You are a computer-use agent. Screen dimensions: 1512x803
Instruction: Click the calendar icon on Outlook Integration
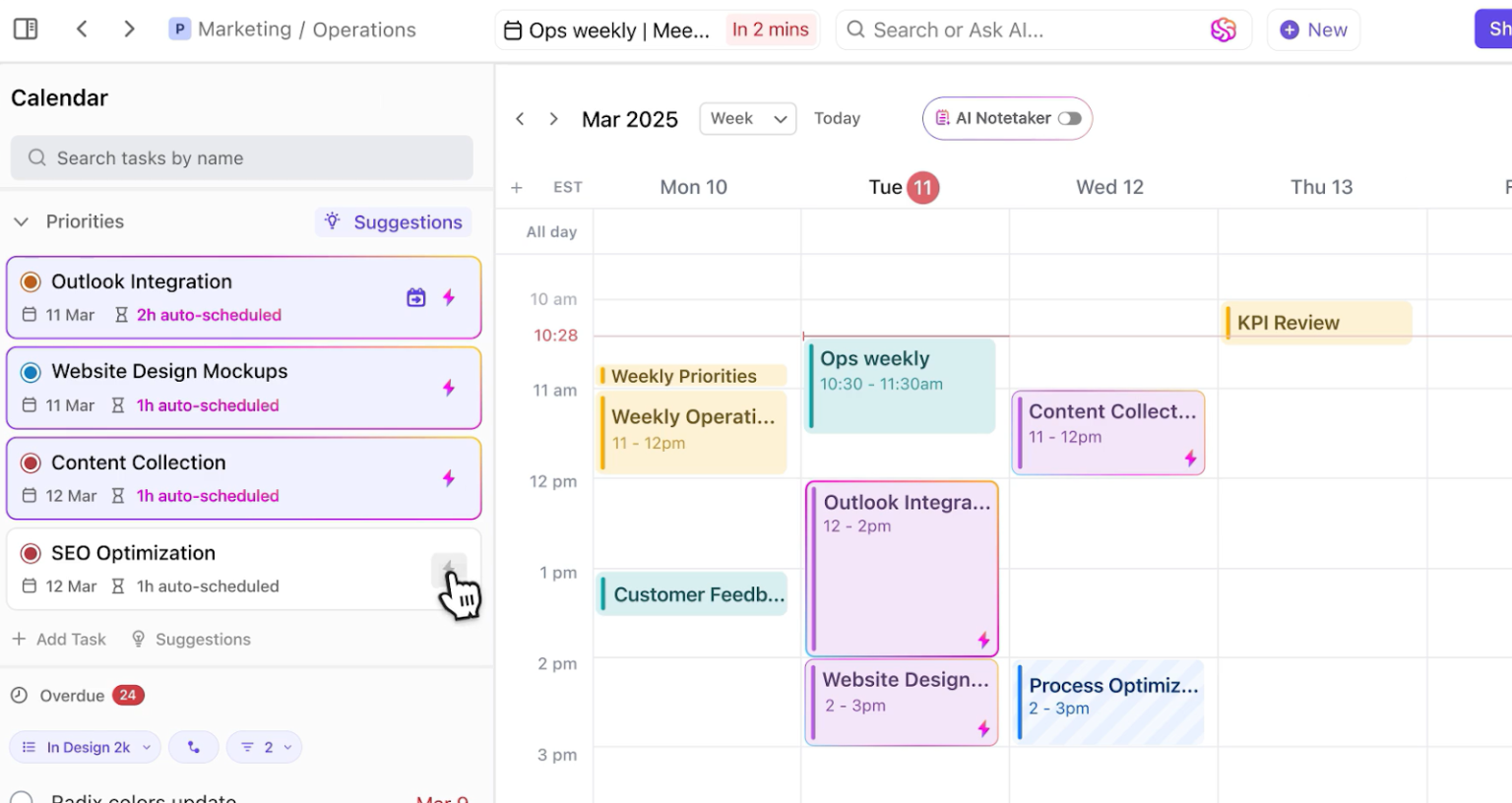click(416, 297)
